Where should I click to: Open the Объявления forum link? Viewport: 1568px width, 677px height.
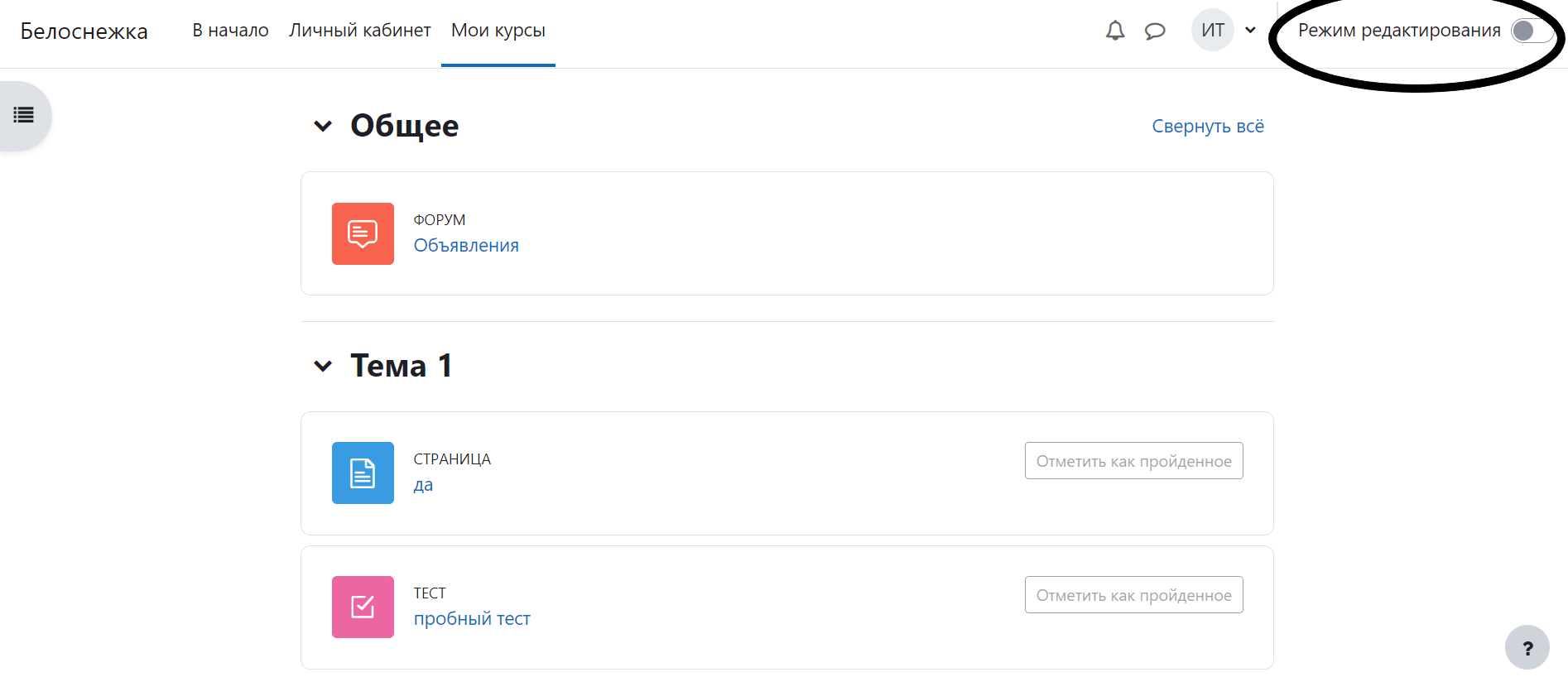click(x=466, y=246)
